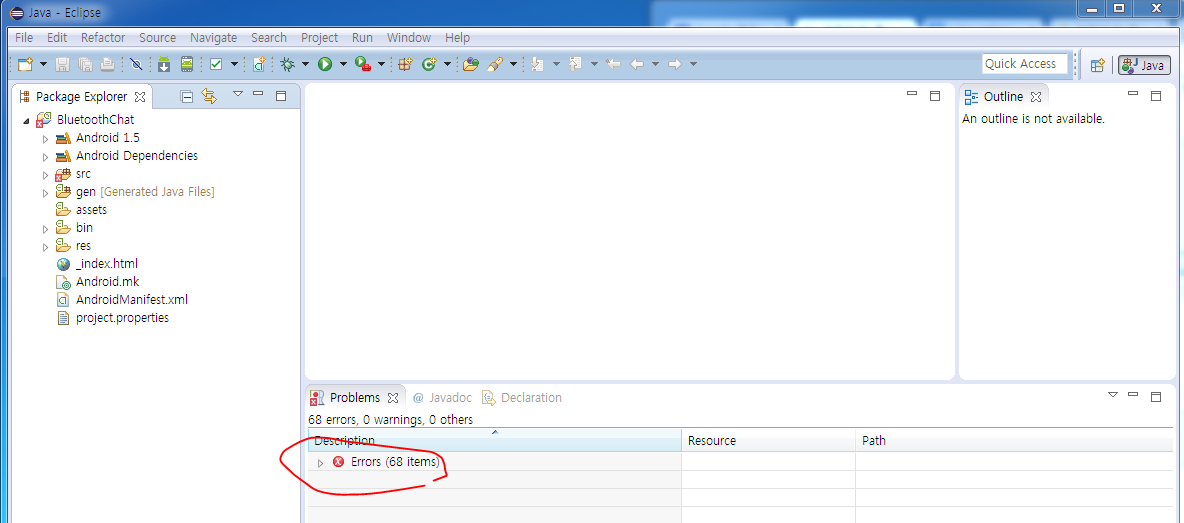
Task: Collapse the BluetoothChat project node
Action: tap(26, 120)
